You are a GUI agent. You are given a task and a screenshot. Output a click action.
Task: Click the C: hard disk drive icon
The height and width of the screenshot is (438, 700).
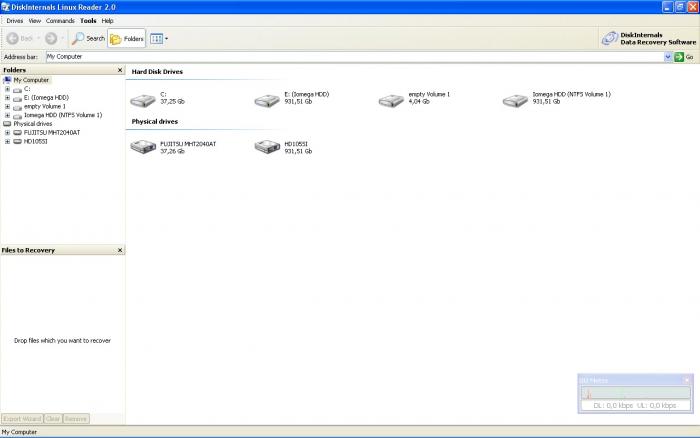[143, 100]
